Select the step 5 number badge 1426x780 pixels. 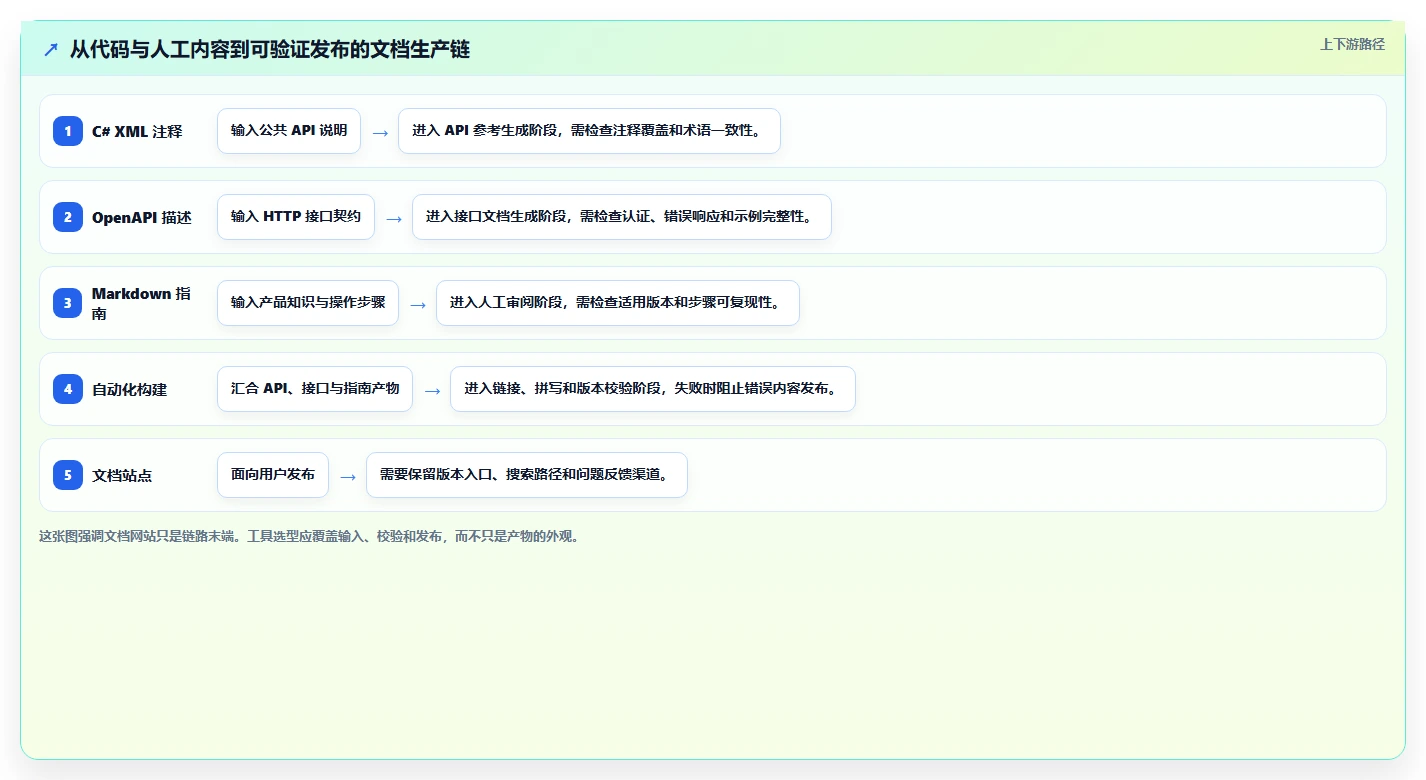68,475
